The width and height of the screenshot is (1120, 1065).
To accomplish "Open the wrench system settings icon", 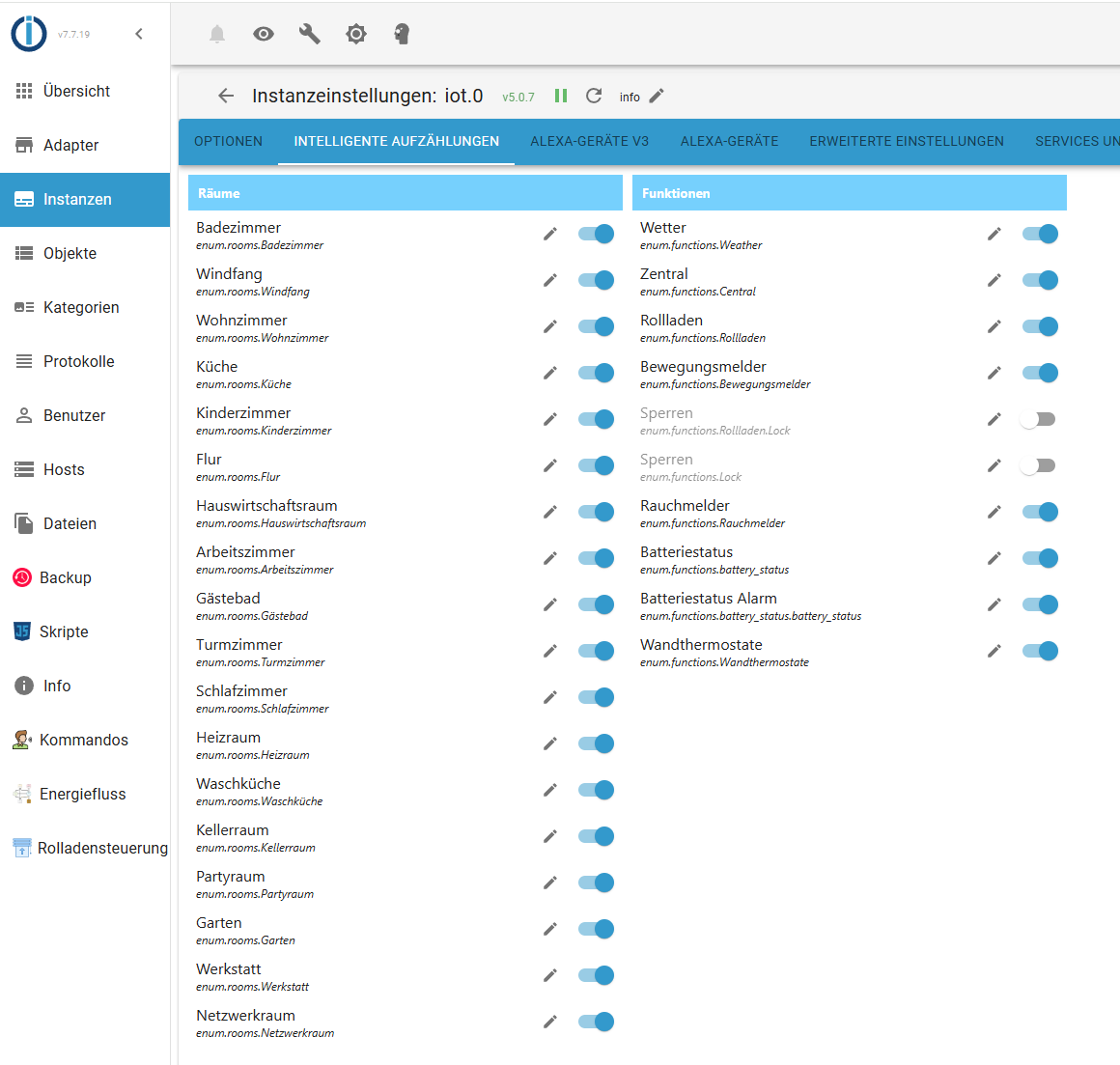I will pyautogui.click(x=309, y=34).
